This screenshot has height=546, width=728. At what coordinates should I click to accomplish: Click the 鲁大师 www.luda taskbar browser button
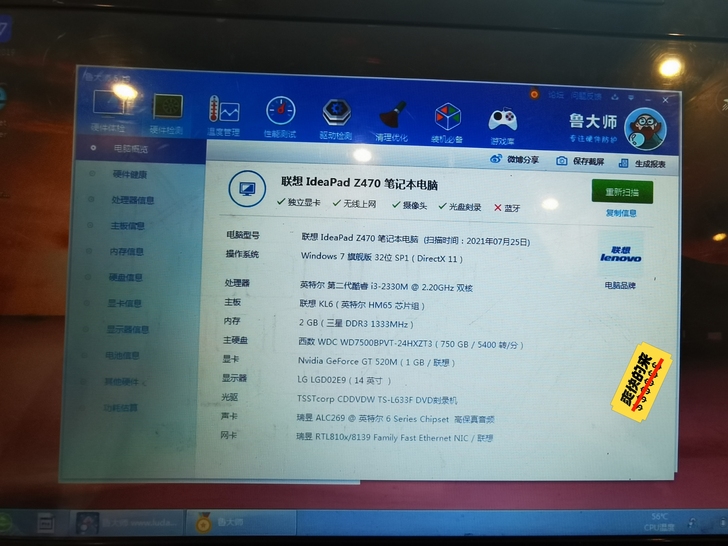(x=127, y=522)
